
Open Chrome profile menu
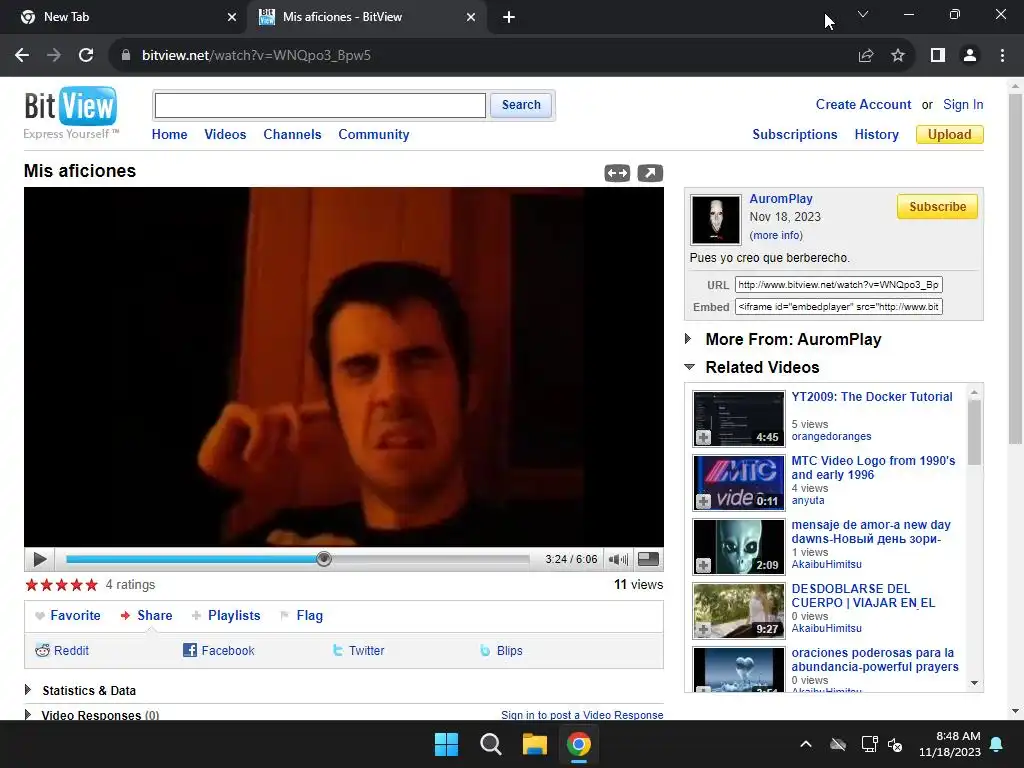[x=970, y=56]
